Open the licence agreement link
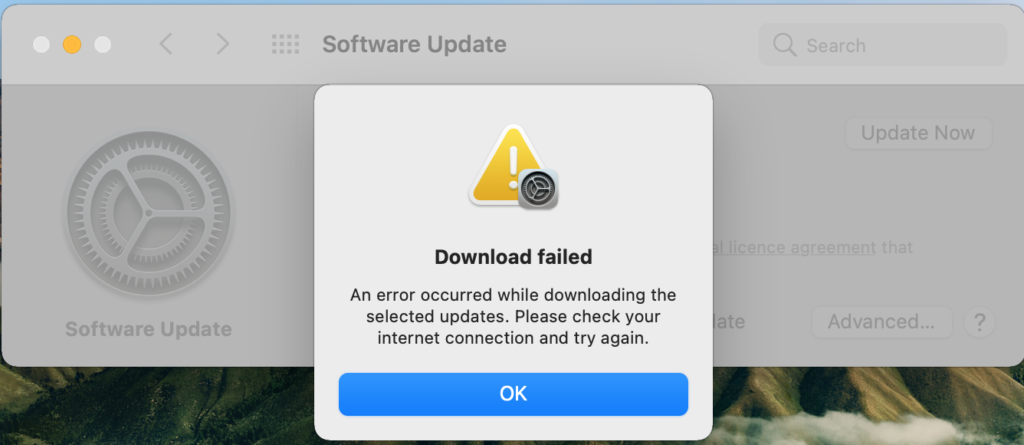Viewport: 1024px width, 445px height. (794, 248)
